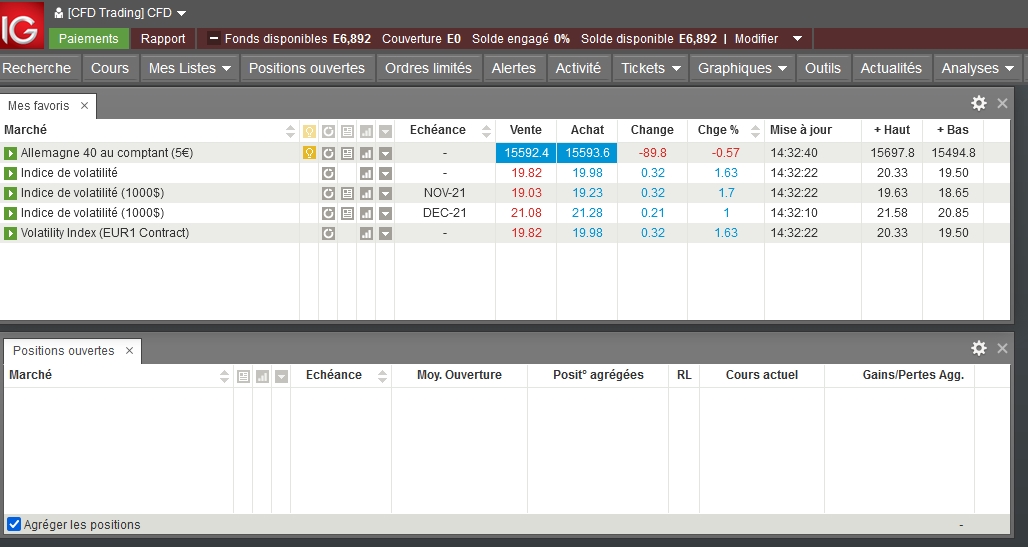Viewport: 1028px width, 547px height.
Task: Click the green Paiements button
Action: [x=89, y=39]
